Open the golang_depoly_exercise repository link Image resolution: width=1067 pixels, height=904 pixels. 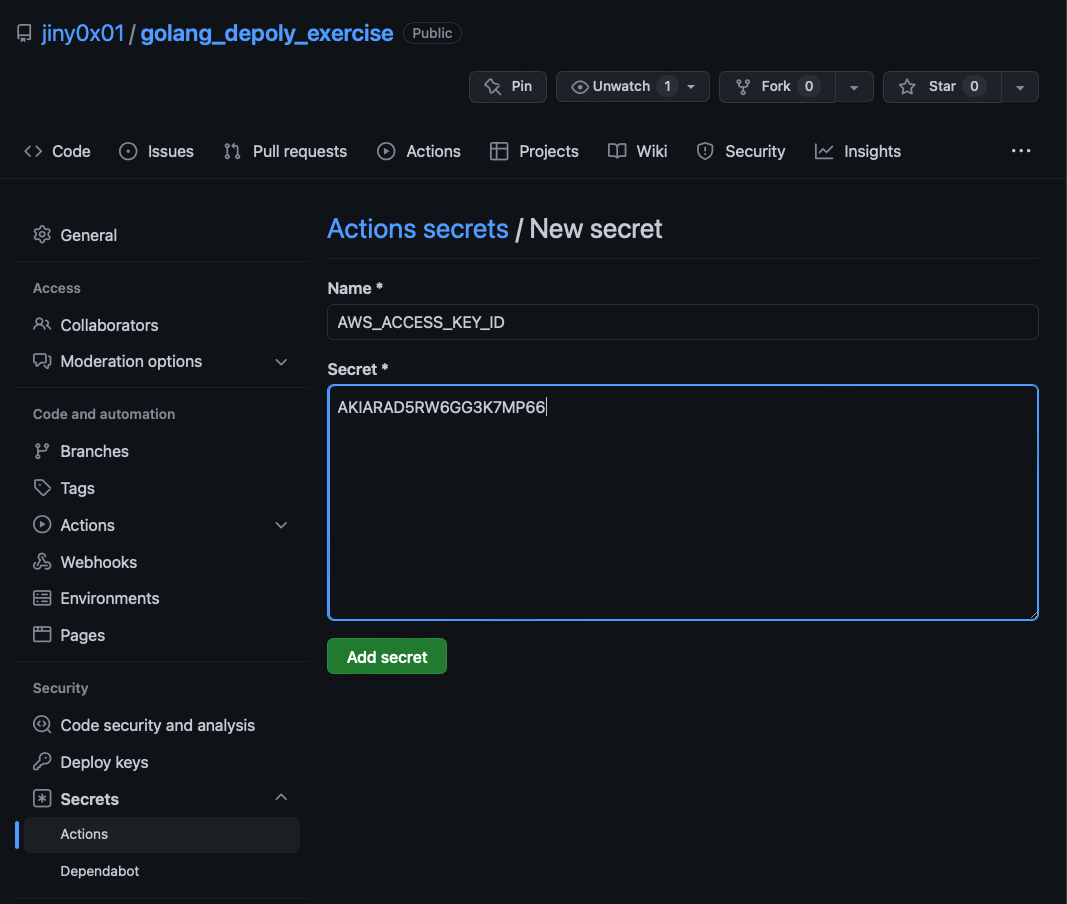coord(267,33)
